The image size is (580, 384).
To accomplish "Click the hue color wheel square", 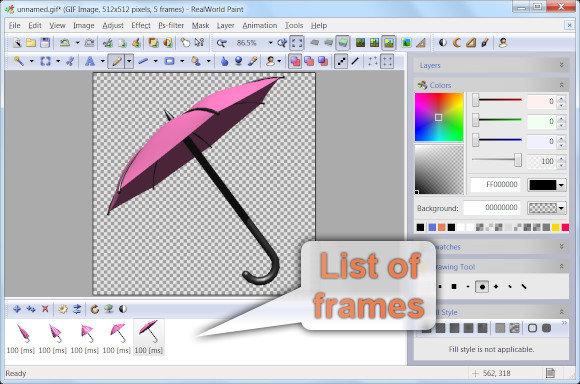I will 439,117.
